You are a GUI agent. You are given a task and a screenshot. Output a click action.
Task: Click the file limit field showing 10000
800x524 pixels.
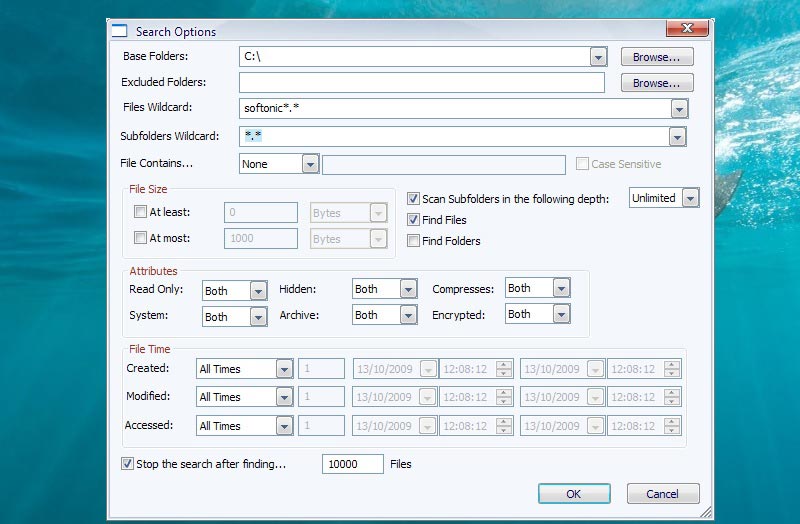click(x=352, y=464)
